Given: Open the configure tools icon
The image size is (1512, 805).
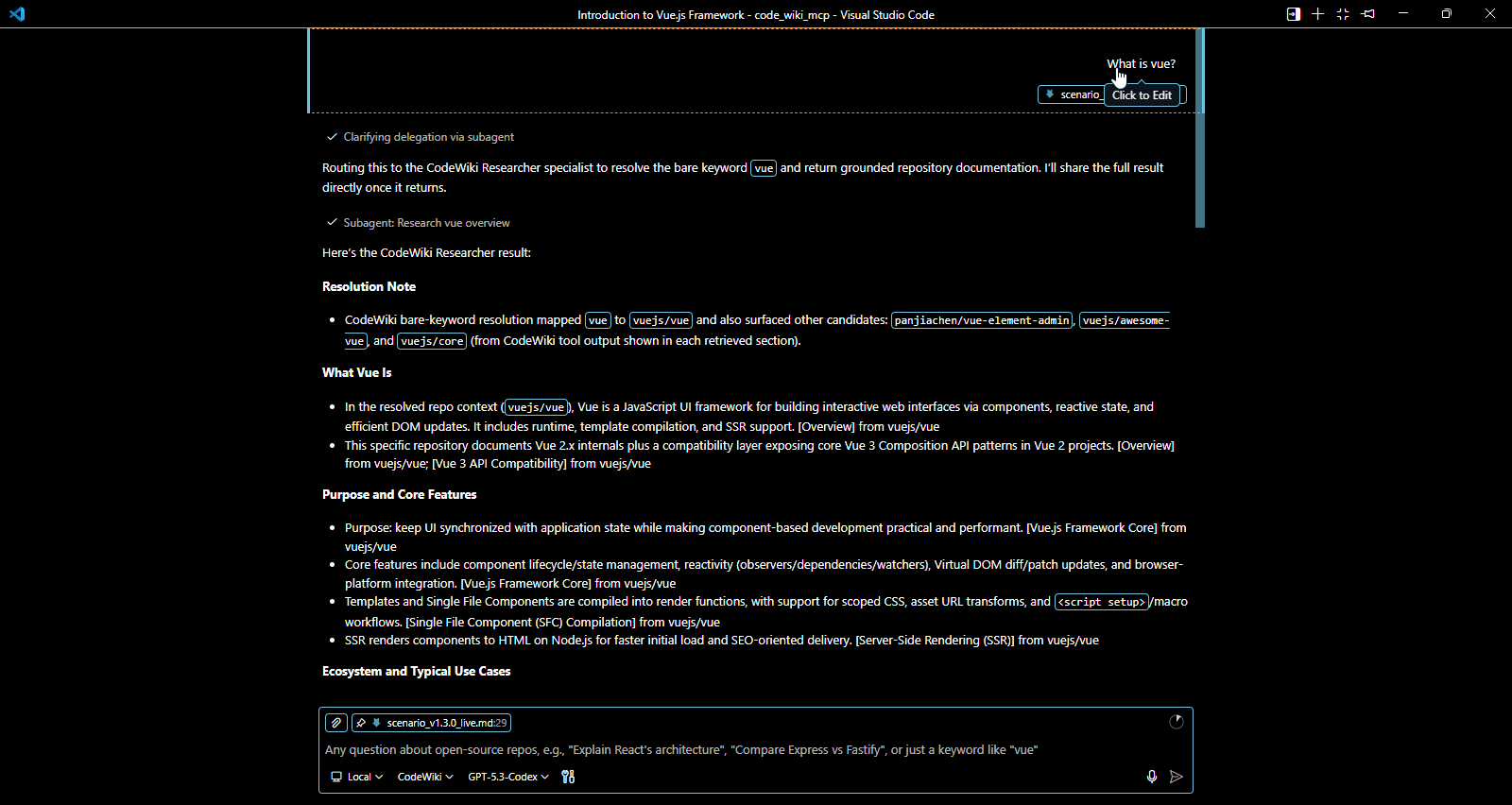Looking at the screenshot, I should [x=568, y=777].
